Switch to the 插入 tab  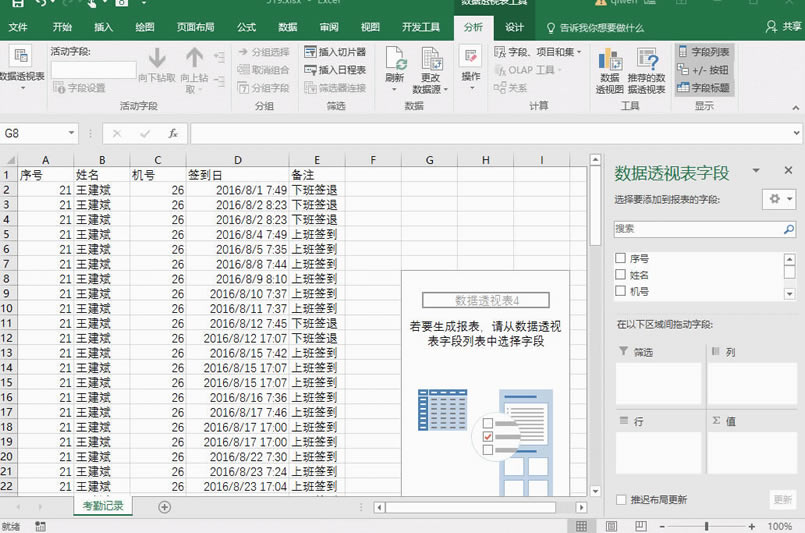click(x=103, y=27)
